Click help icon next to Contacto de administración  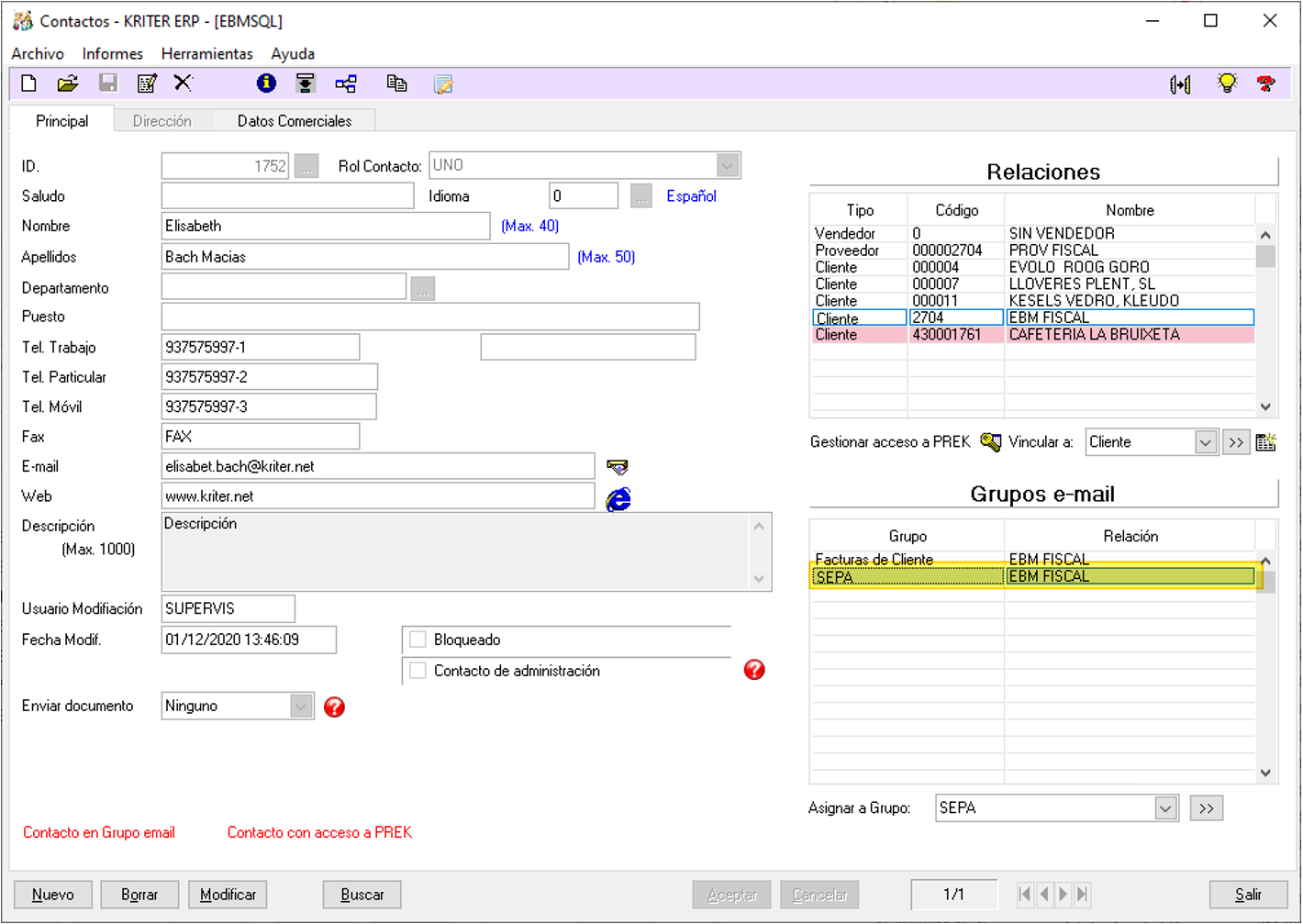tap(754, 670)
